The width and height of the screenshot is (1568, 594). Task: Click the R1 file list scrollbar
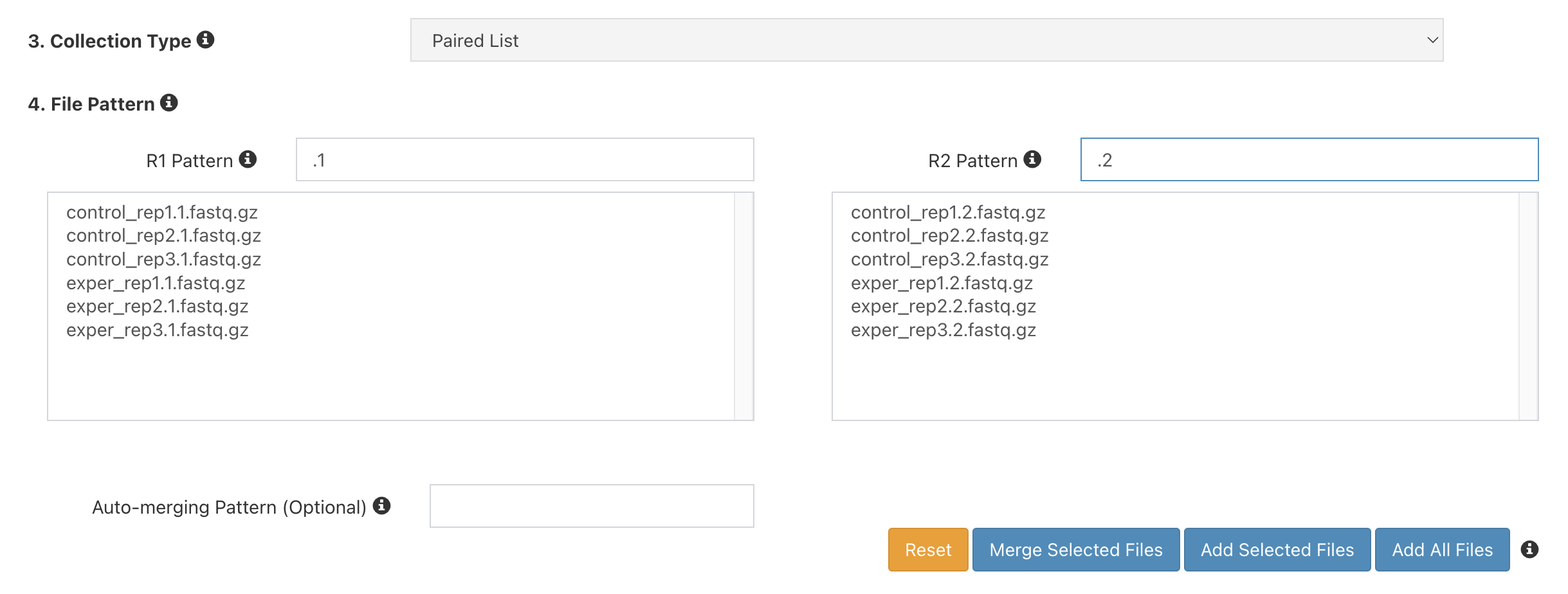tap(743, 307)
